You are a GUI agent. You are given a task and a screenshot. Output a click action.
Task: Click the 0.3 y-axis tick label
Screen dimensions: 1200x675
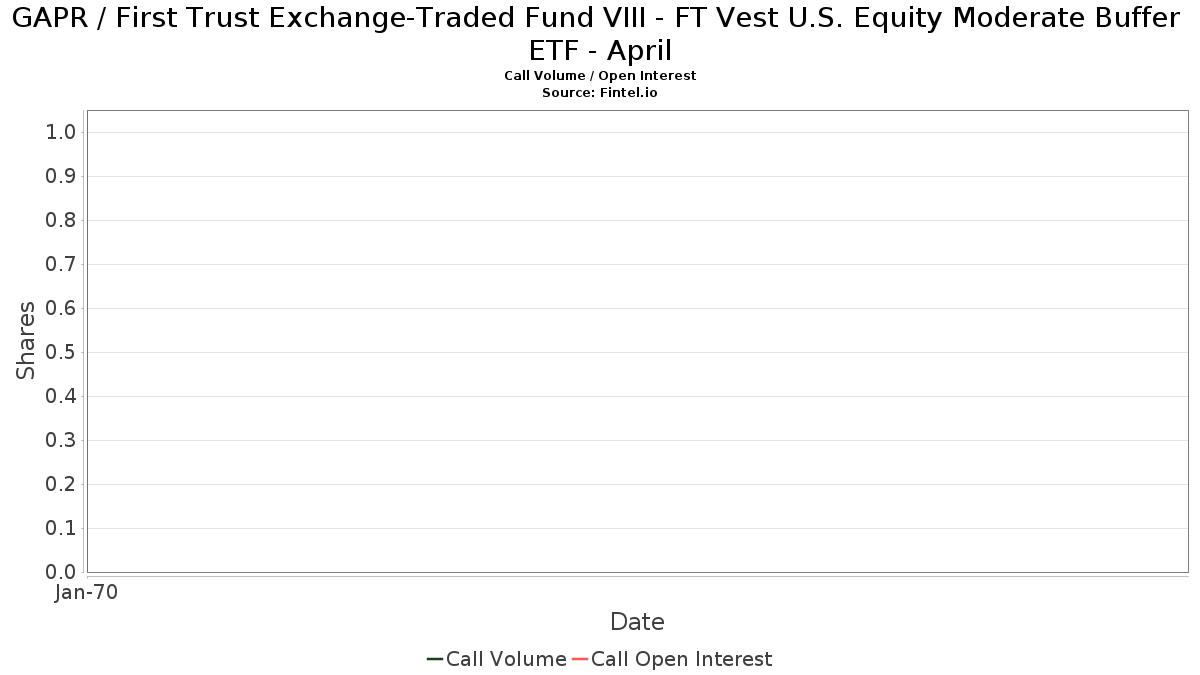click(x=62, y=440)
